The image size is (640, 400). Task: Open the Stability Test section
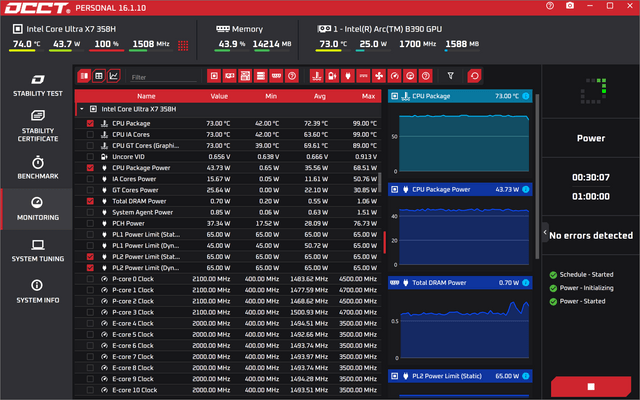pyautogui.click(x=38, y=85)
